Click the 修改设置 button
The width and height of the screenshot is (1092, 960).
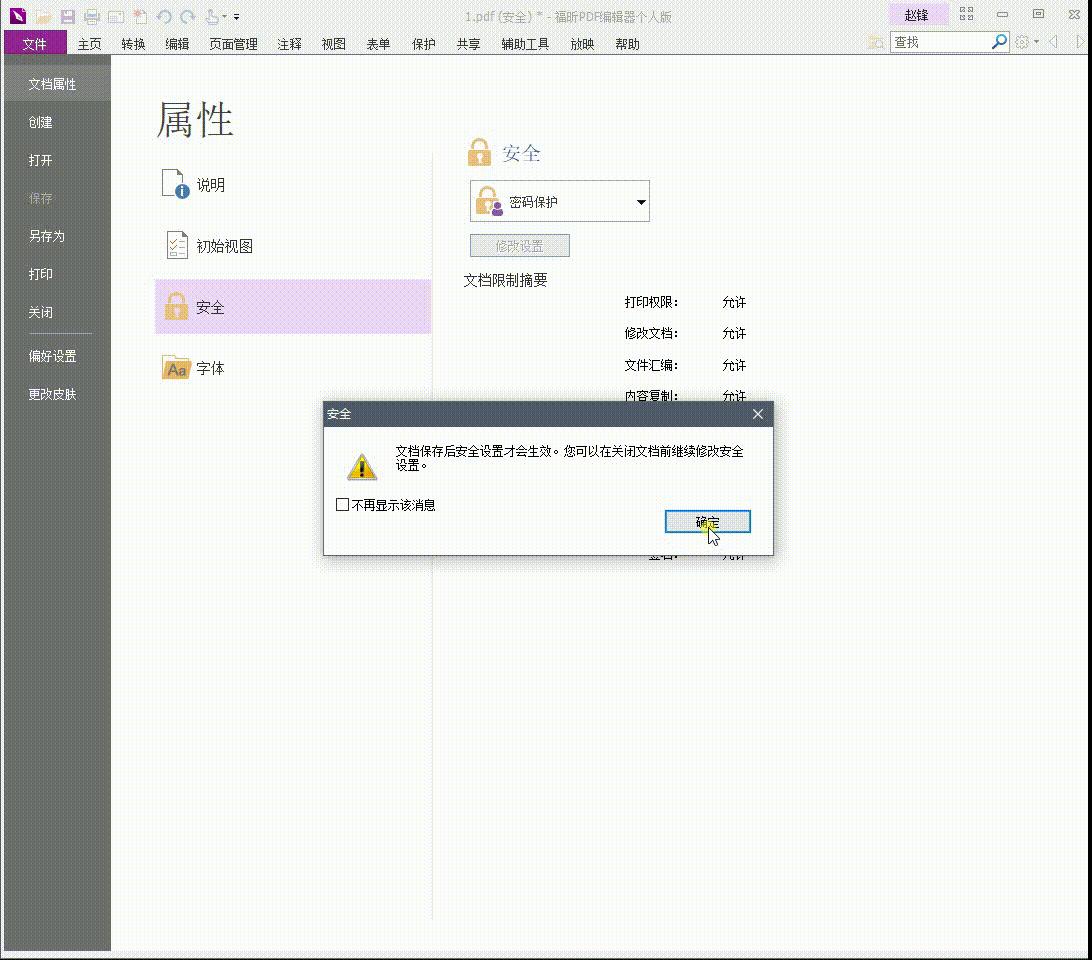(520, 245)
